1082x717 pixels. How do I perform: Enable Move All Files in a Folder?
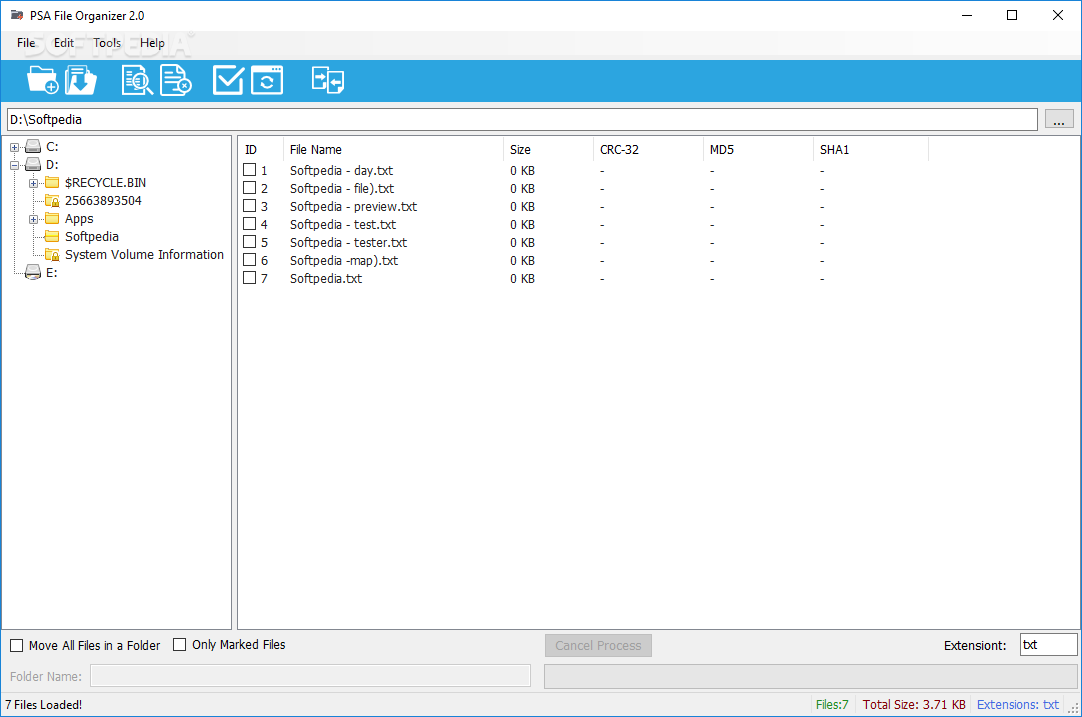click(17, 646)
